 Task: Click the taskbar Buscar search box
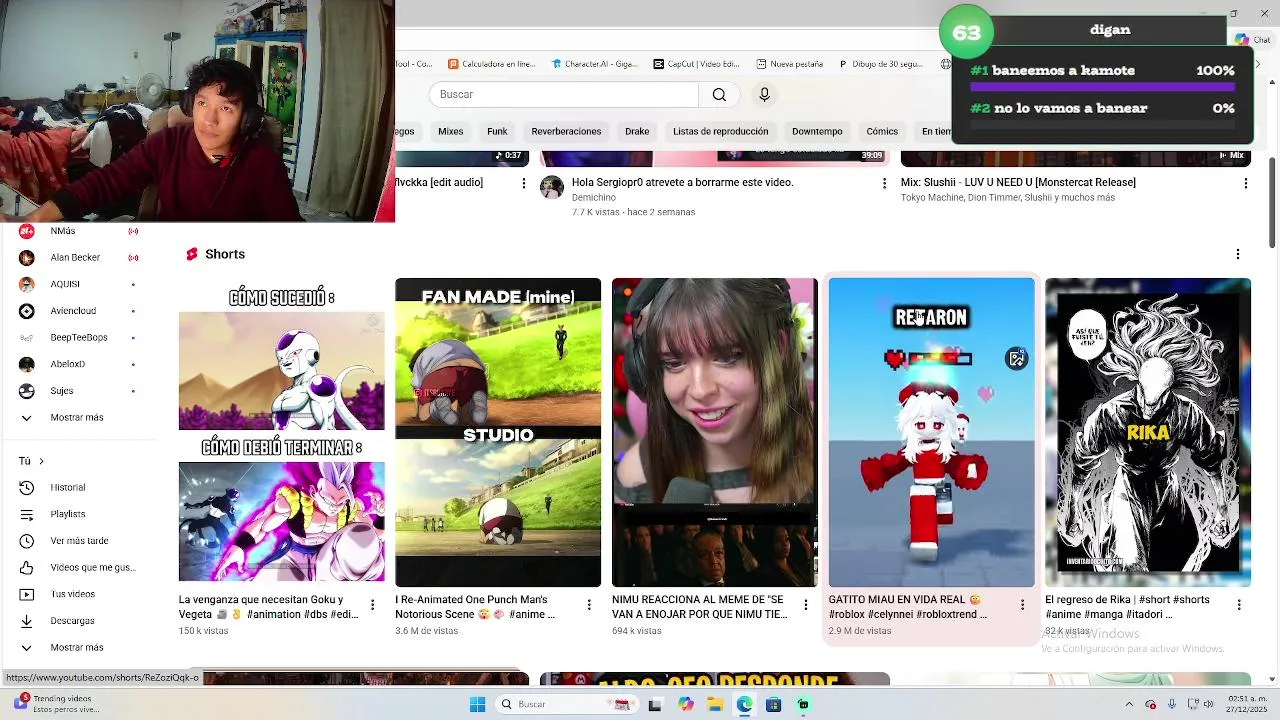pyautogui.click(x=568, y=704)
